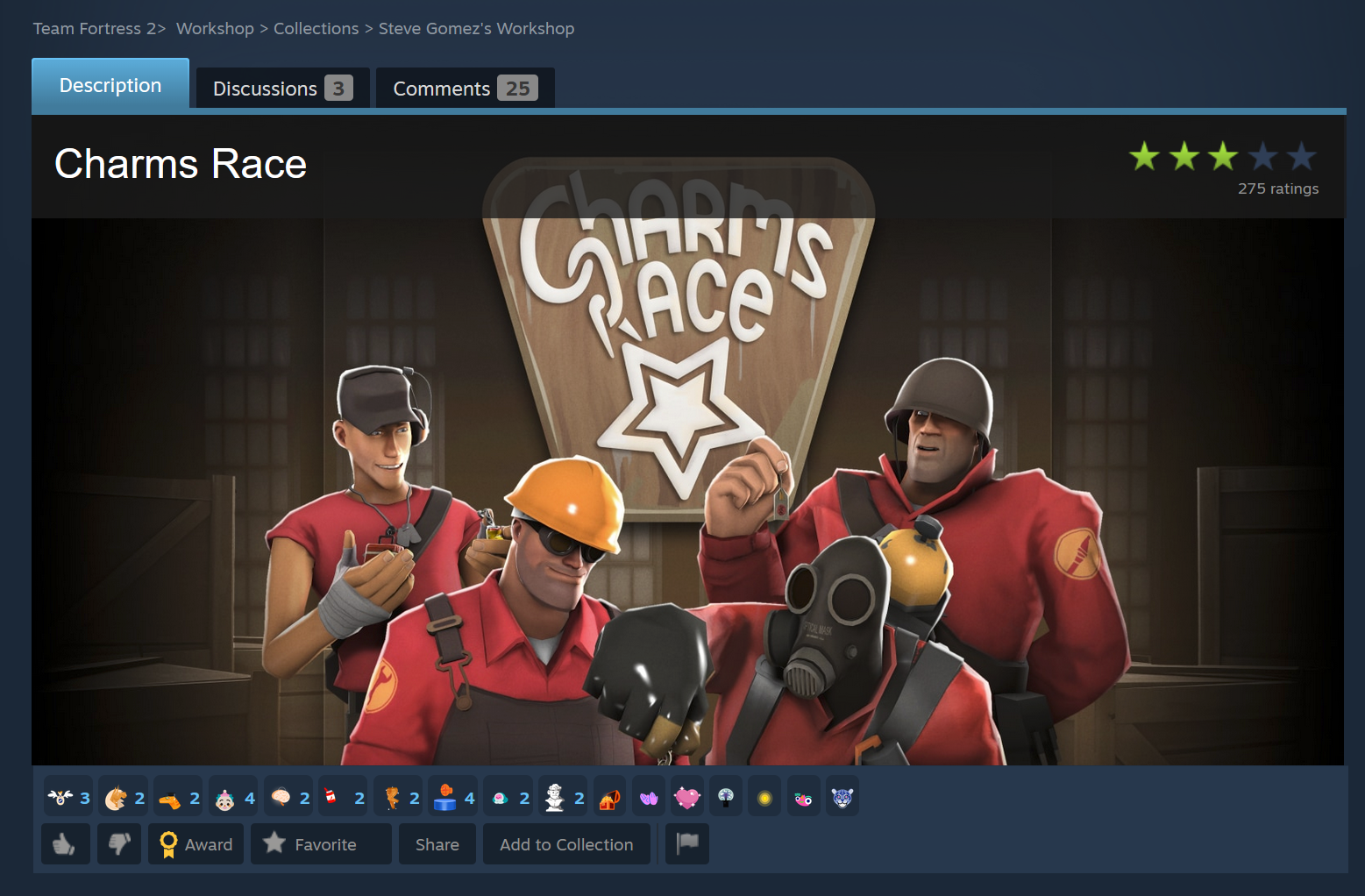Click the treasure chest award icon

pyautogui.click(x=610, y=797)
